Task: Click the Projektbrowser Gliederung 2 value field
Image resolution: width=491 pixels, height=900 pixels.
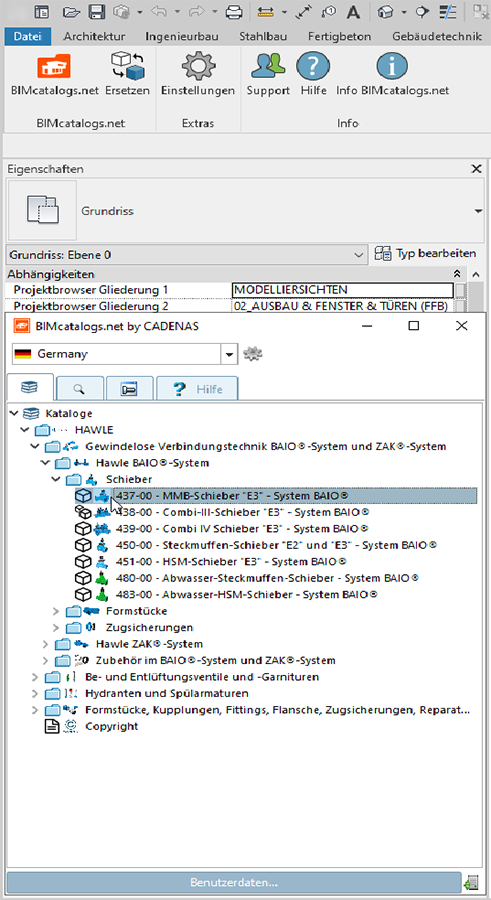Action: pyautogui.click(x=343, y=306)
